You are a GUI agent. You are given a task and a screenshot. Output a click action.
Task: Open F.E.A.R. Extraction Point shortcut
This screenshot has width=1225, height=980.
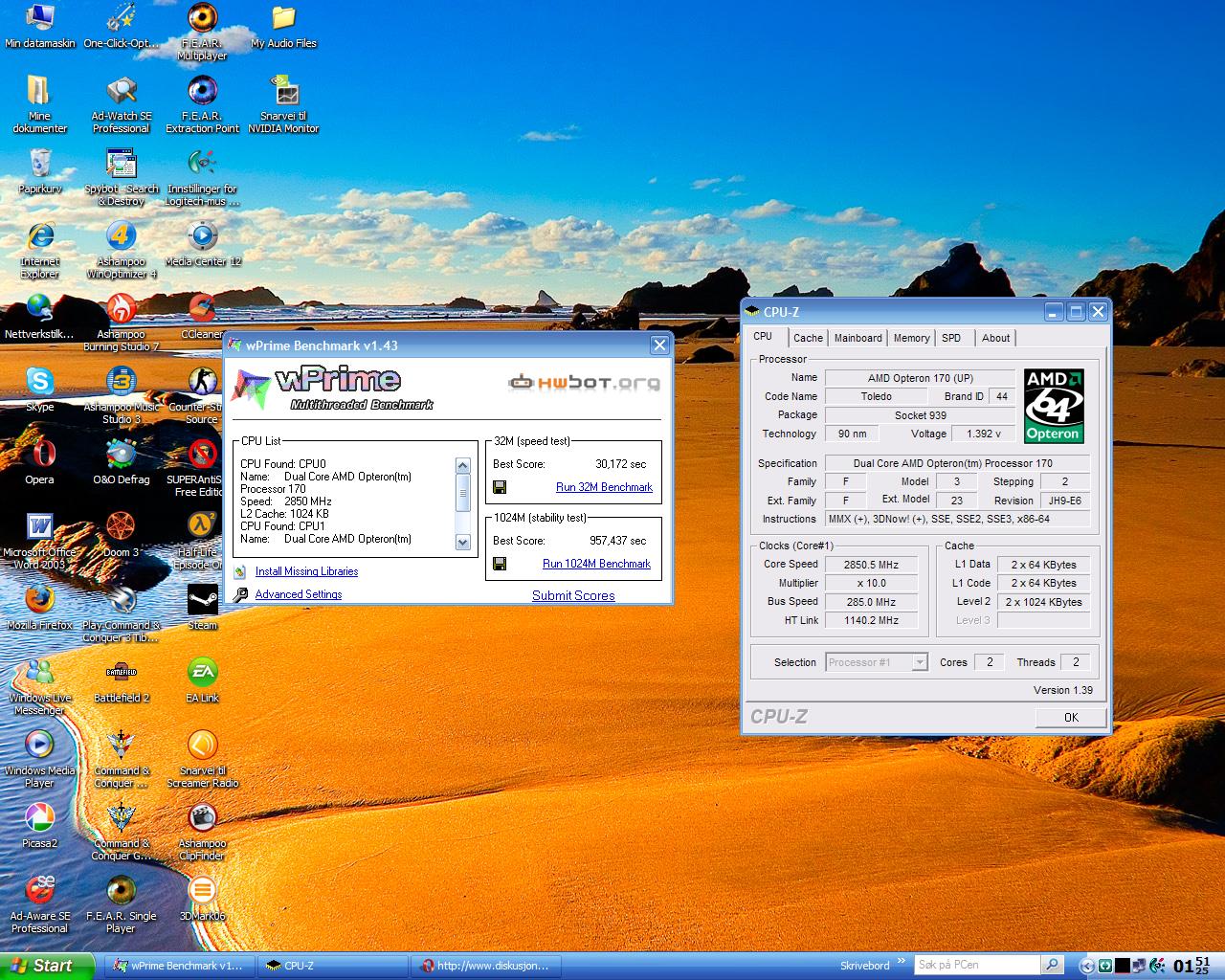pyautogui.click(x=202, y=91)
